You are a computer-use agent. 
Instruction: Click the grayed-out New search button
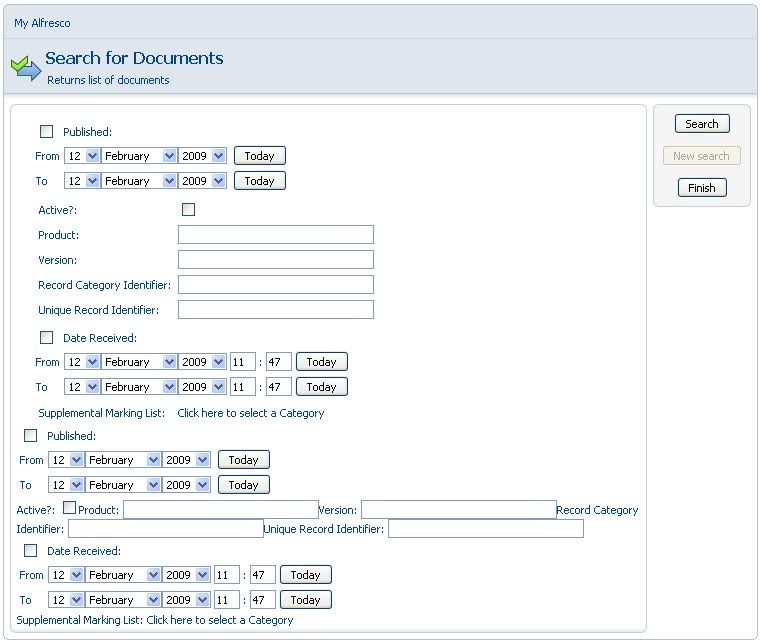coord(701,156)
